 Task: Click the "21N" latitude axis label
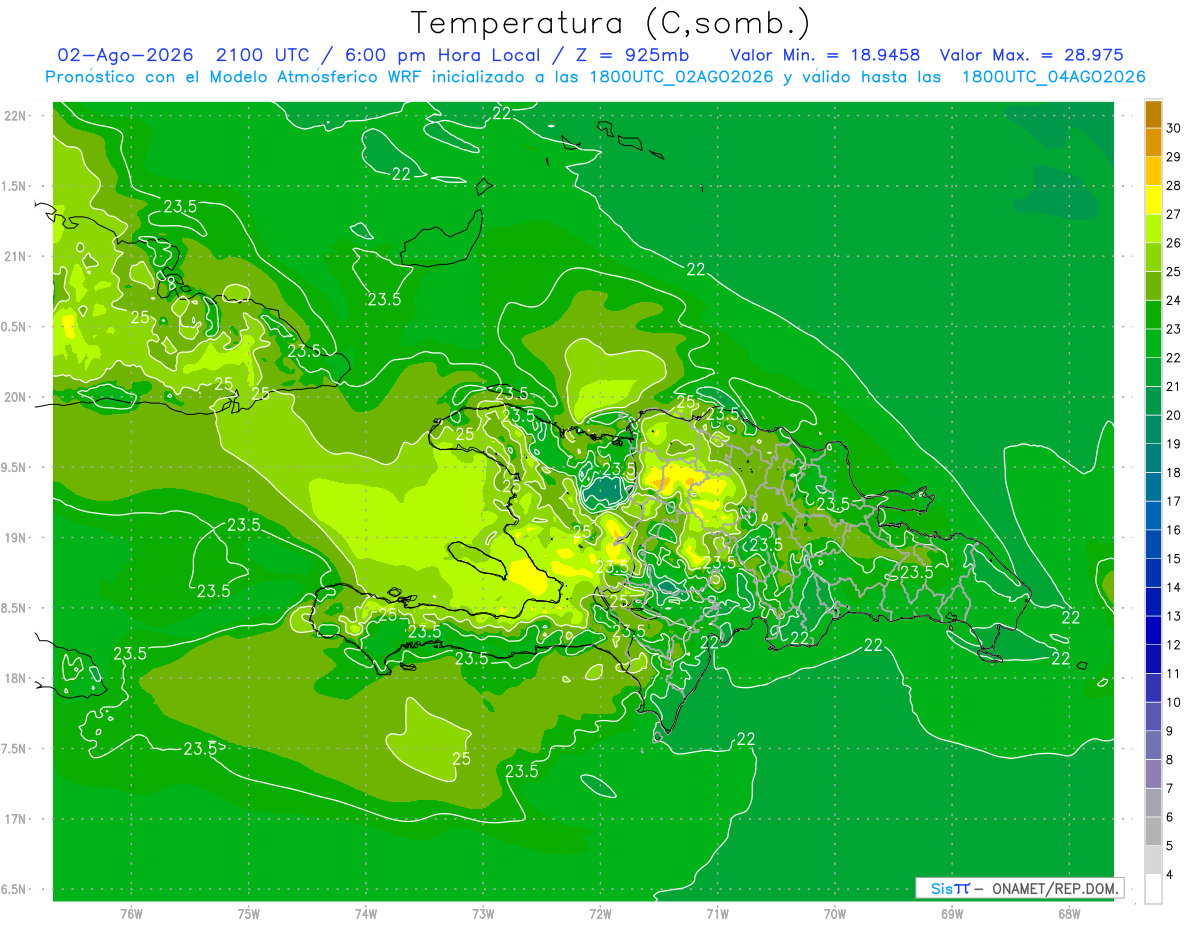17,257
